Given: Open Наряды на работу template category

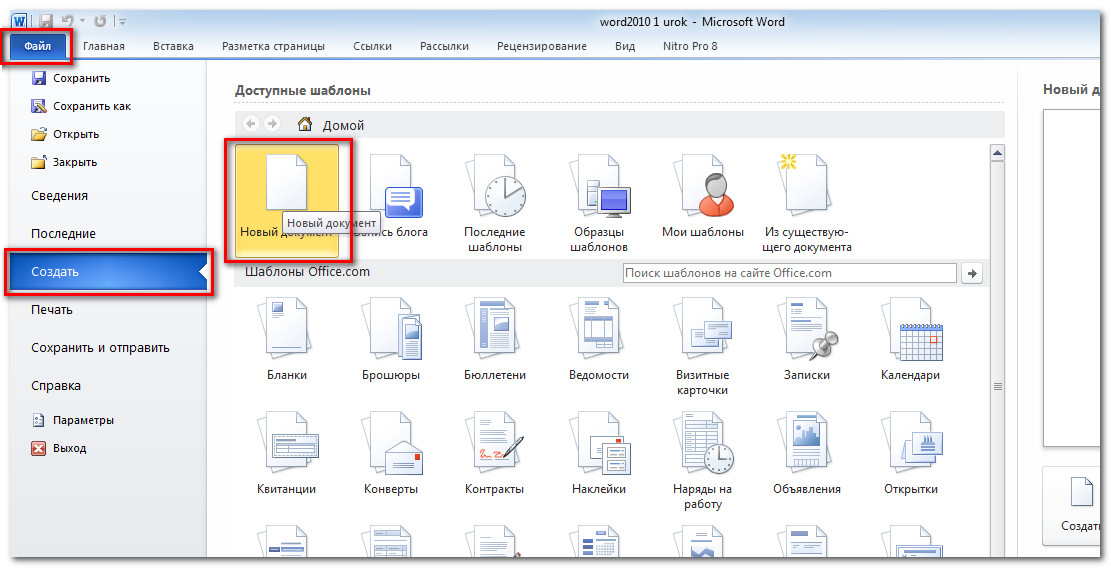Looking at the screenshot, I should [702, 460].
